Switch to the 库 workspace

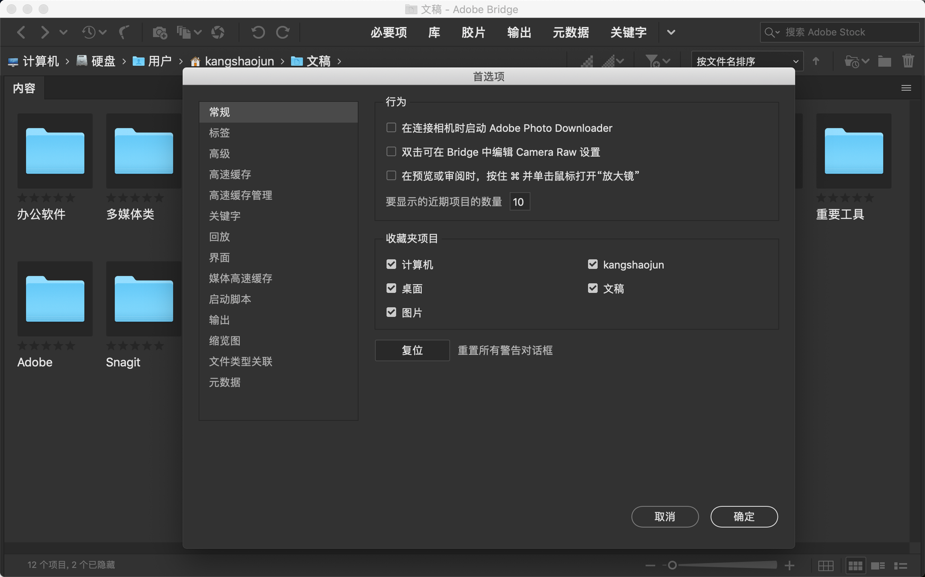tap(434, 32)
